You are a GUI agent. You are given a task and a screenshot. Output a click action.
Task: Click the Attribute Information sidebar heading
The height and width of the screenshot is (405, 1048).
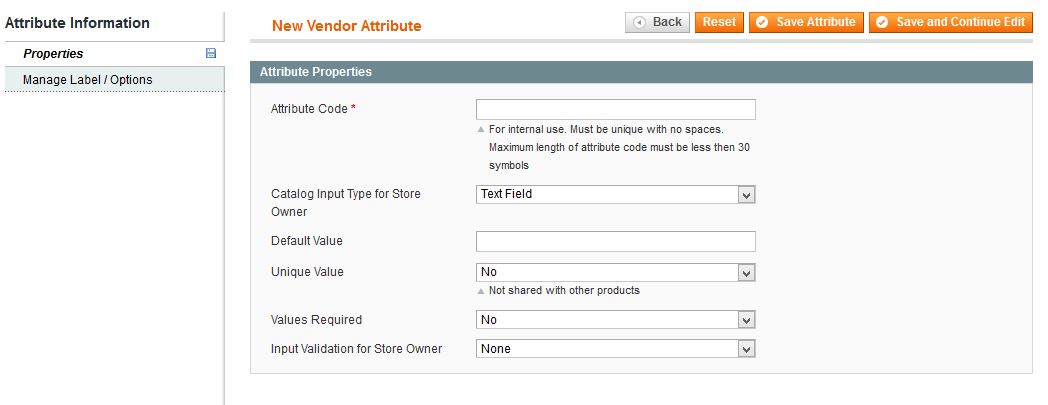77,23
